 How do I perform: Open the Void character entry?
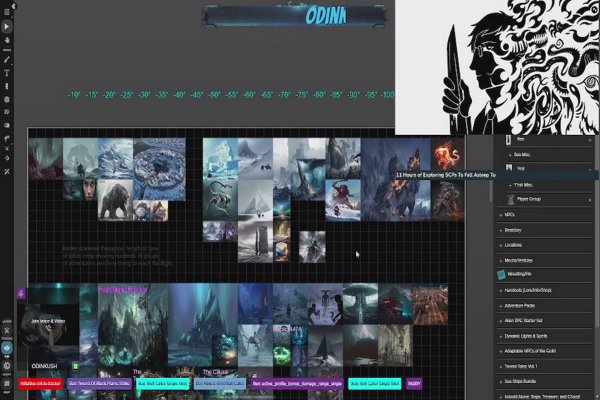coord(547,168)
